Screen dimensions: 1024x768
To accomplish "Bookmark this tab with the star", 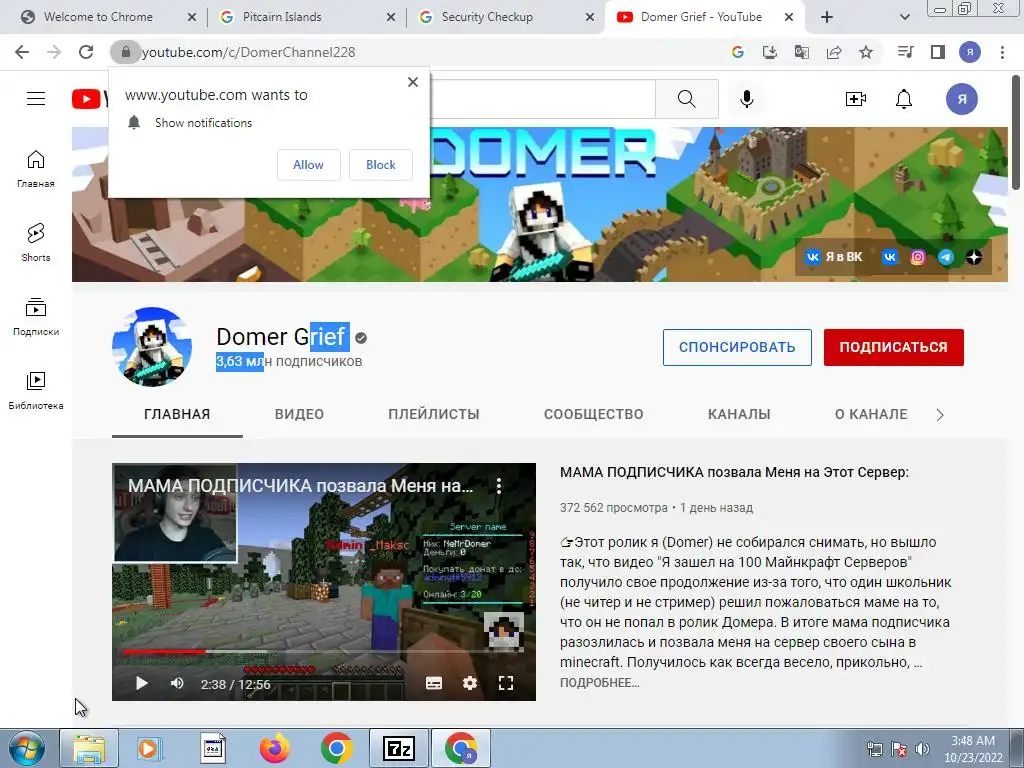I will tap(866, 52).
